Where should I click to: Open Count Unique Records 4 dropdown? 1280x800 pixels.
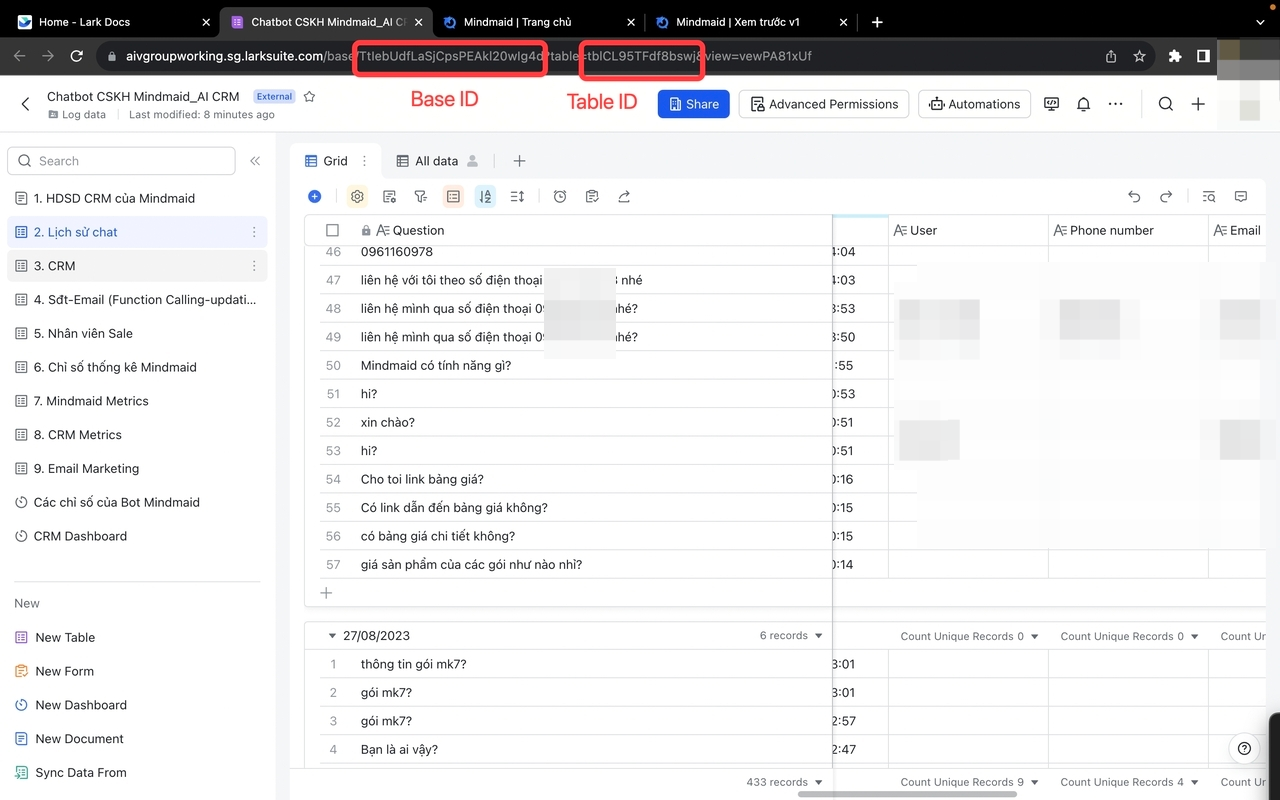coord(1129,782)
